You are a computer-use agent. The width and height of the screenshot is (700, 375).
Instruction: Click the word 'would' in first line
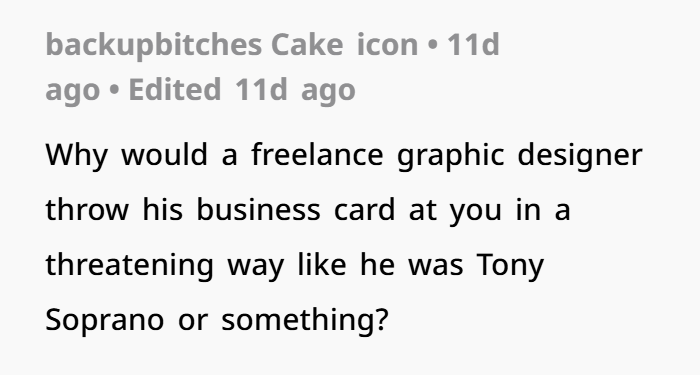[x=165, y=155]
